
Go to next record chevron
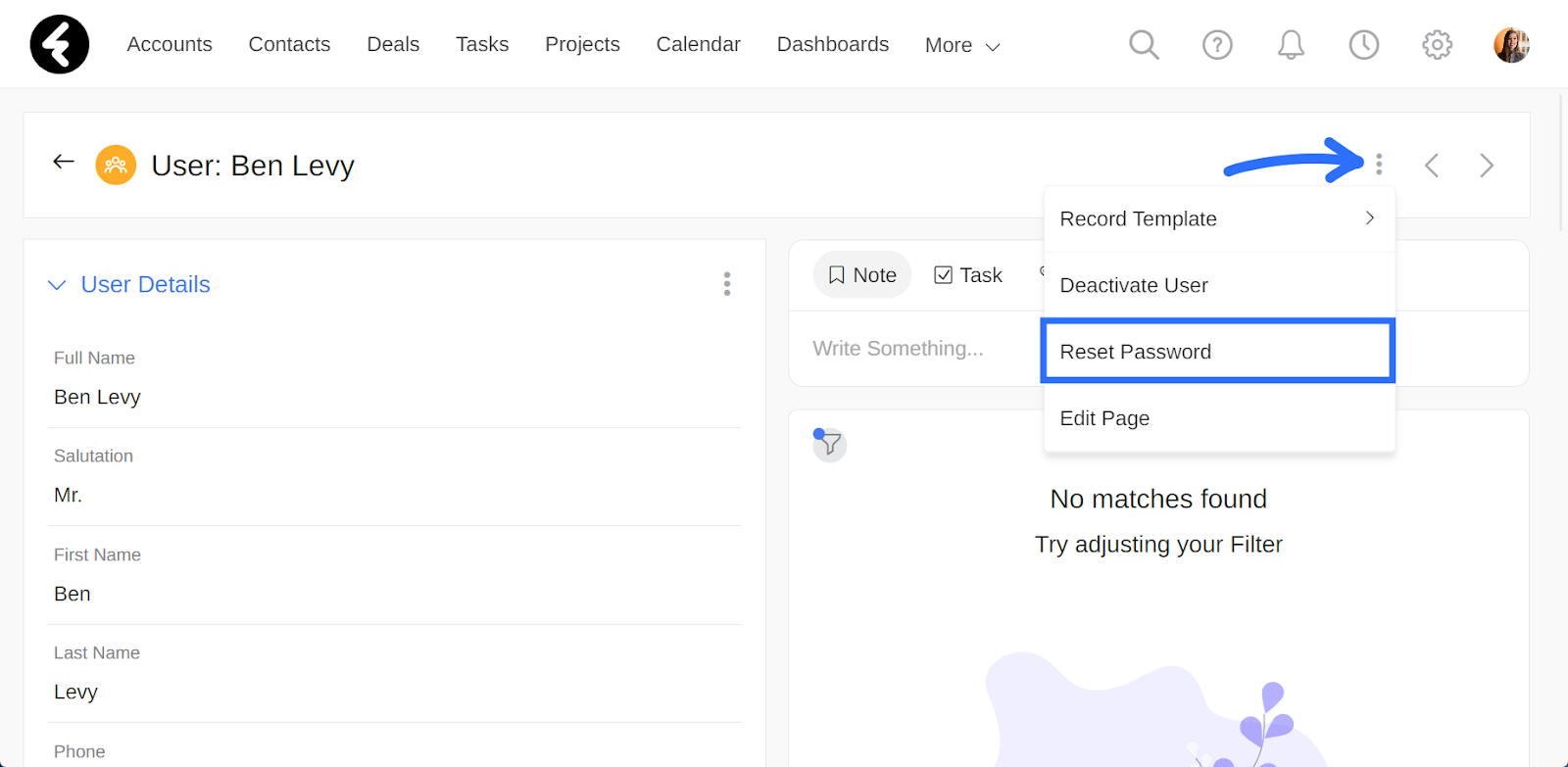[1487, 166]
